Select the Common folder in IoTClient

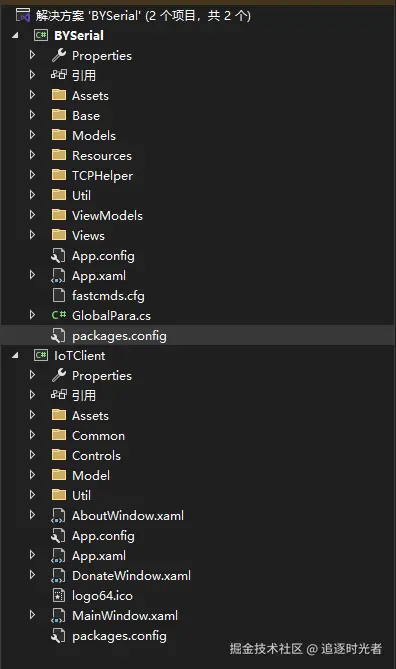tap(98, 436)
